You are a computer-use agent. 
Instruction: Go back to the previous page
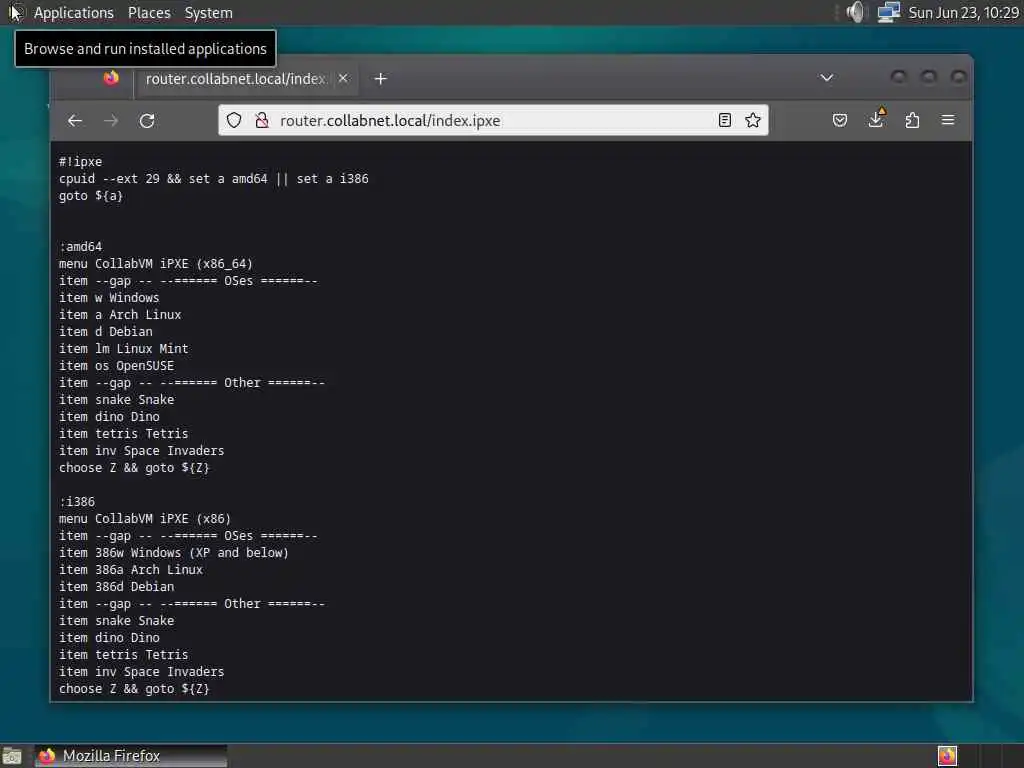click(75, 121)
